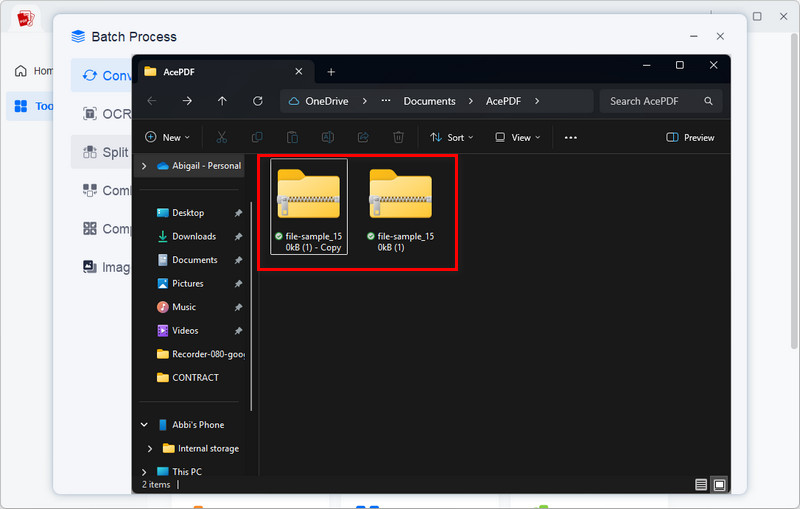
Task: Close the Batch Process dialog
Action: pos(720,36)
